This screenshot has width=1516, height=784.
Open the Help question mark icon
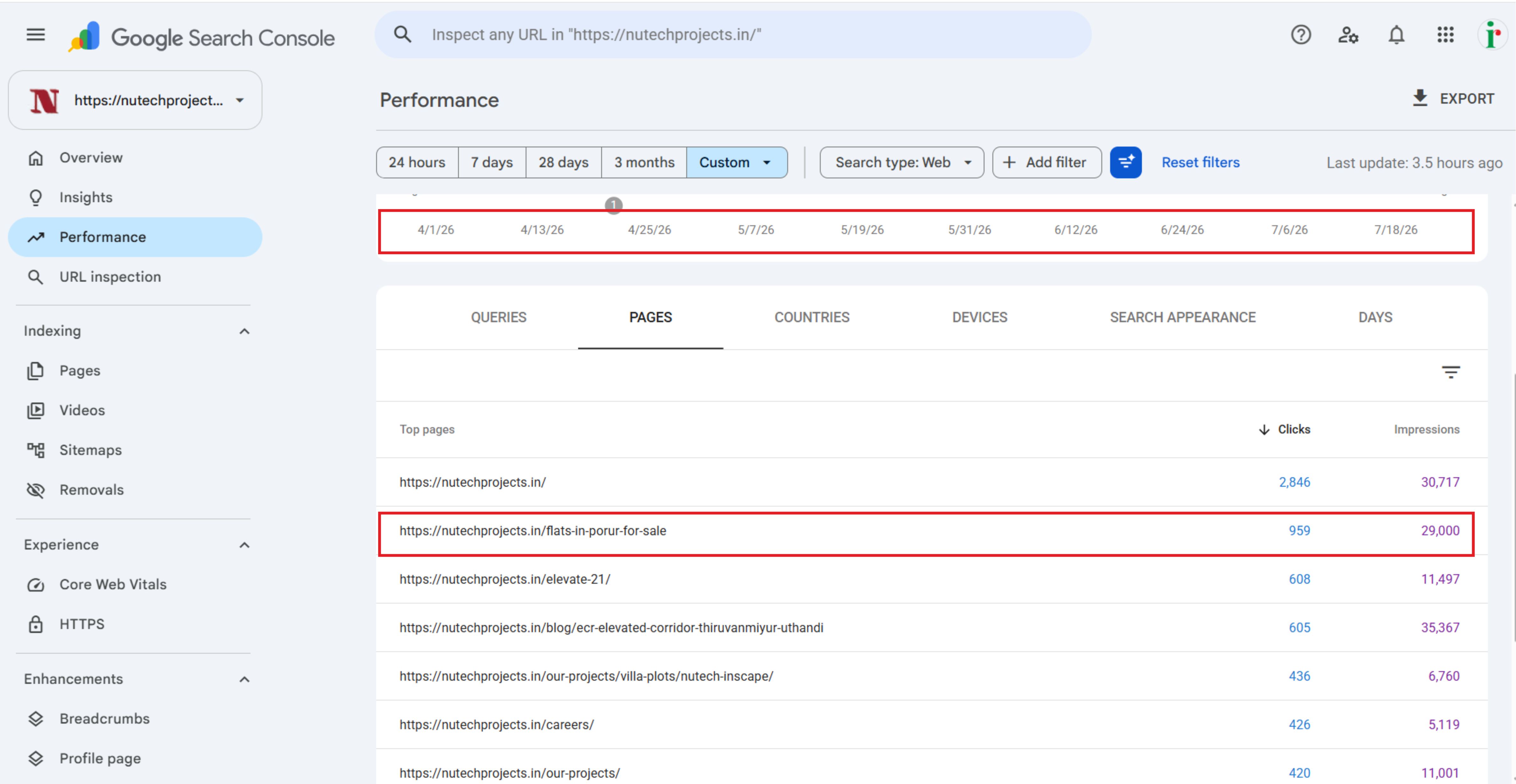1301,35
